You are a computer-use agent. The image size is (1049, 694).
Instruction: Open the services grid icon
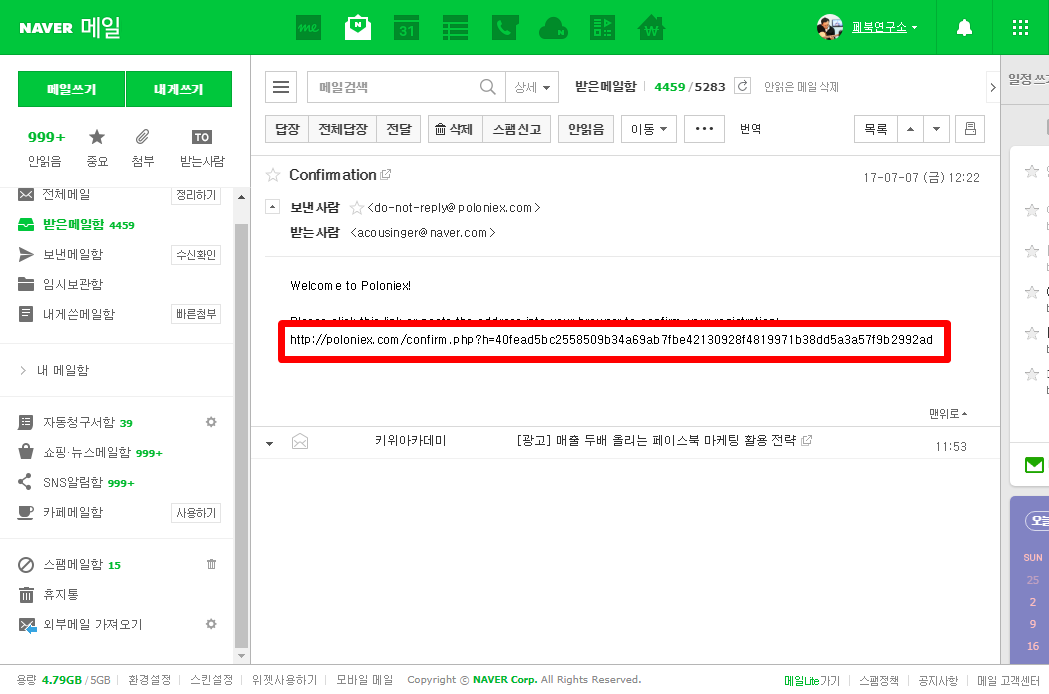(1020, 27)
